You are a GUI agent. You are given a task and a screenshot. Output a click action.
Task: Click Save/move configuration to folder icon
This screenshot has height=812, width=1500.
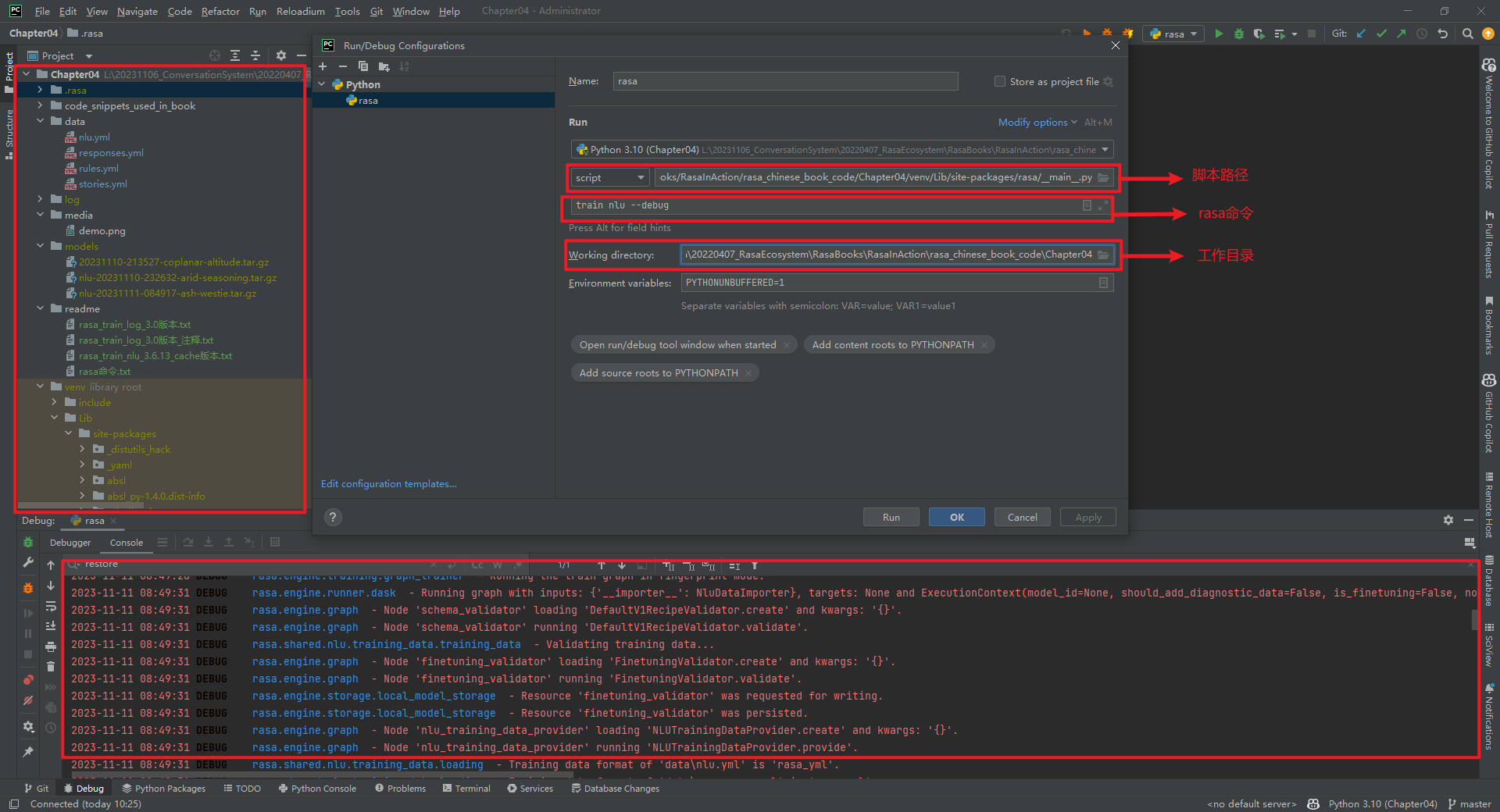[384, 66]
